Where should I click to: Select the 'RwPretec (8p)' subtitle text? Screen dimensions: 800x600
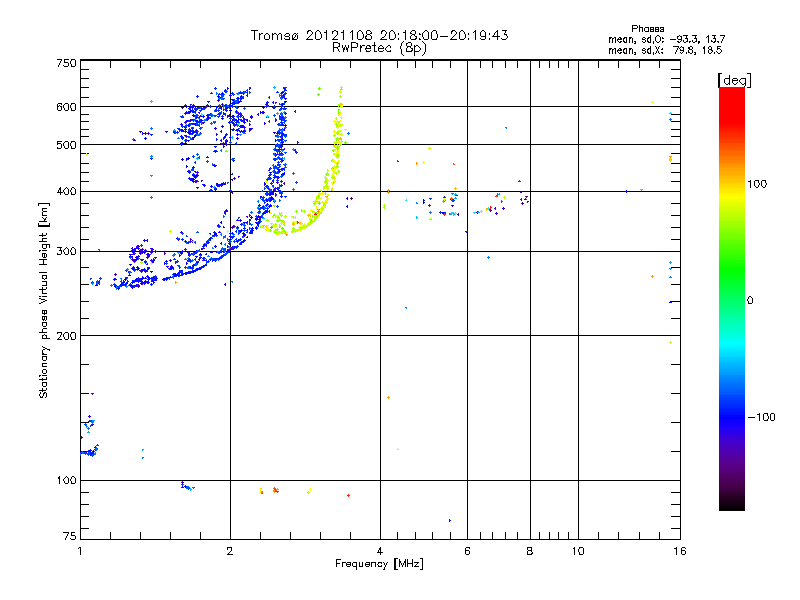[379, 48]
